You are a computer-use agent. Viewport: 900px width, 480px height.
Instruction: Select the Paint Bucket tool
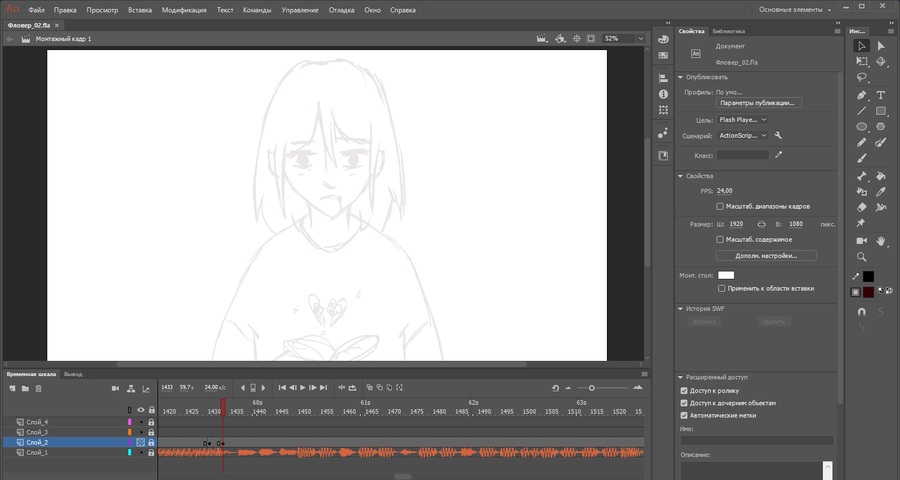coord(880,176)
